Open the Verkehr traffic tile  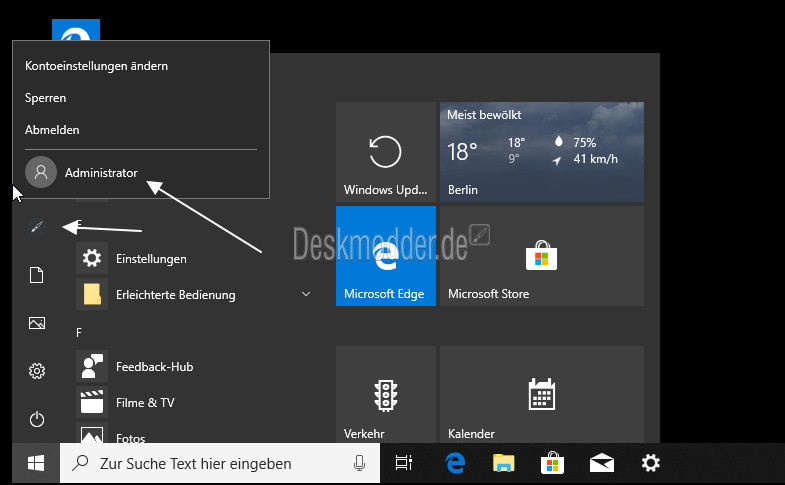click(385, 394)
